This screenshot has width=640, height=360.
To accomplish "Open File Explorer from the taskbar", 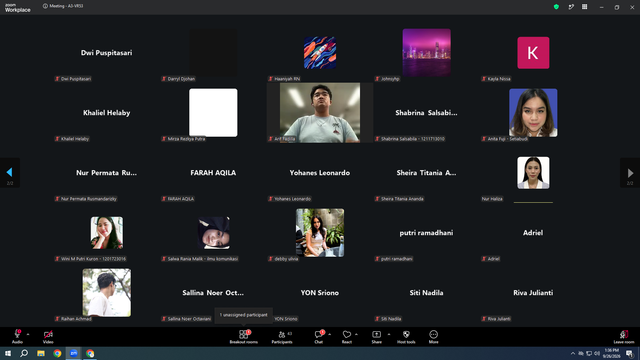I will coord(41,353).
